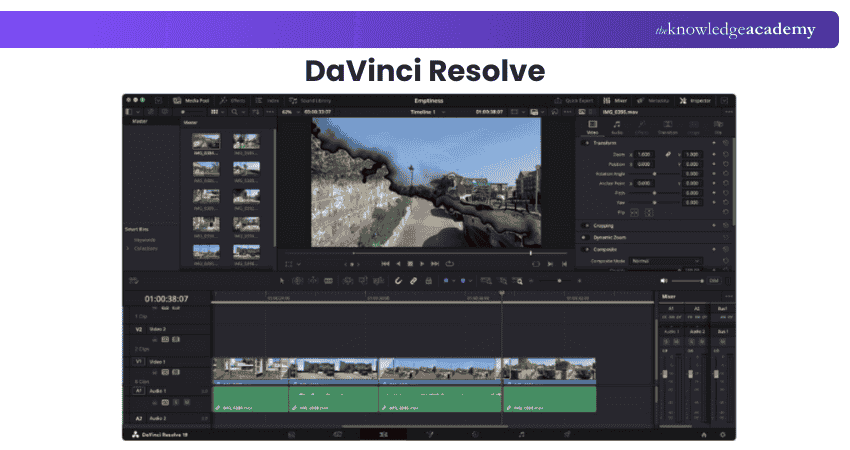Go to first frame in viewer
The image size is (850, 450).
pos(385,264)
